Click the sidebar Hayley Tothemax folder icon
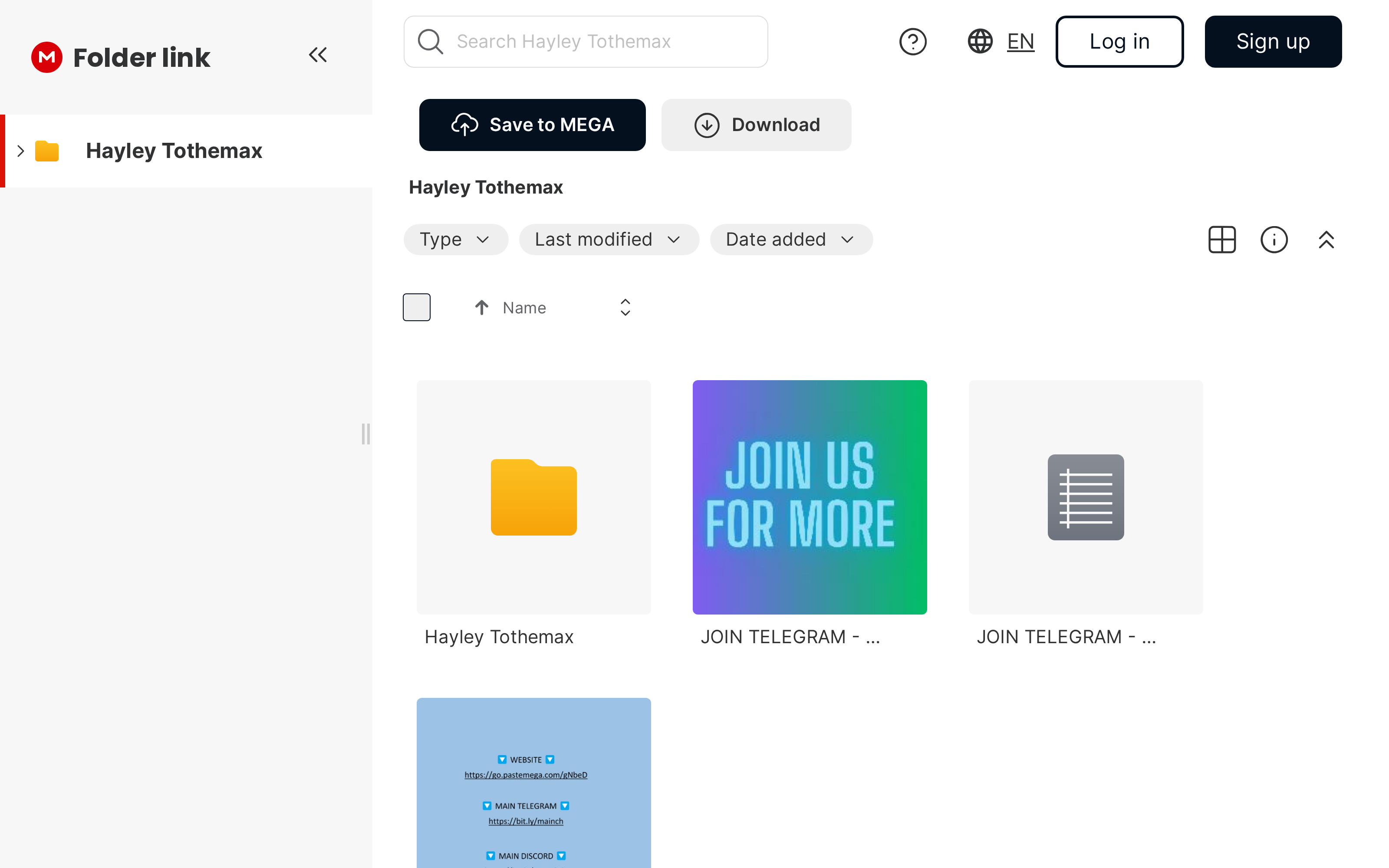The width and height of the screenshot is (1389, 868). 47,151
